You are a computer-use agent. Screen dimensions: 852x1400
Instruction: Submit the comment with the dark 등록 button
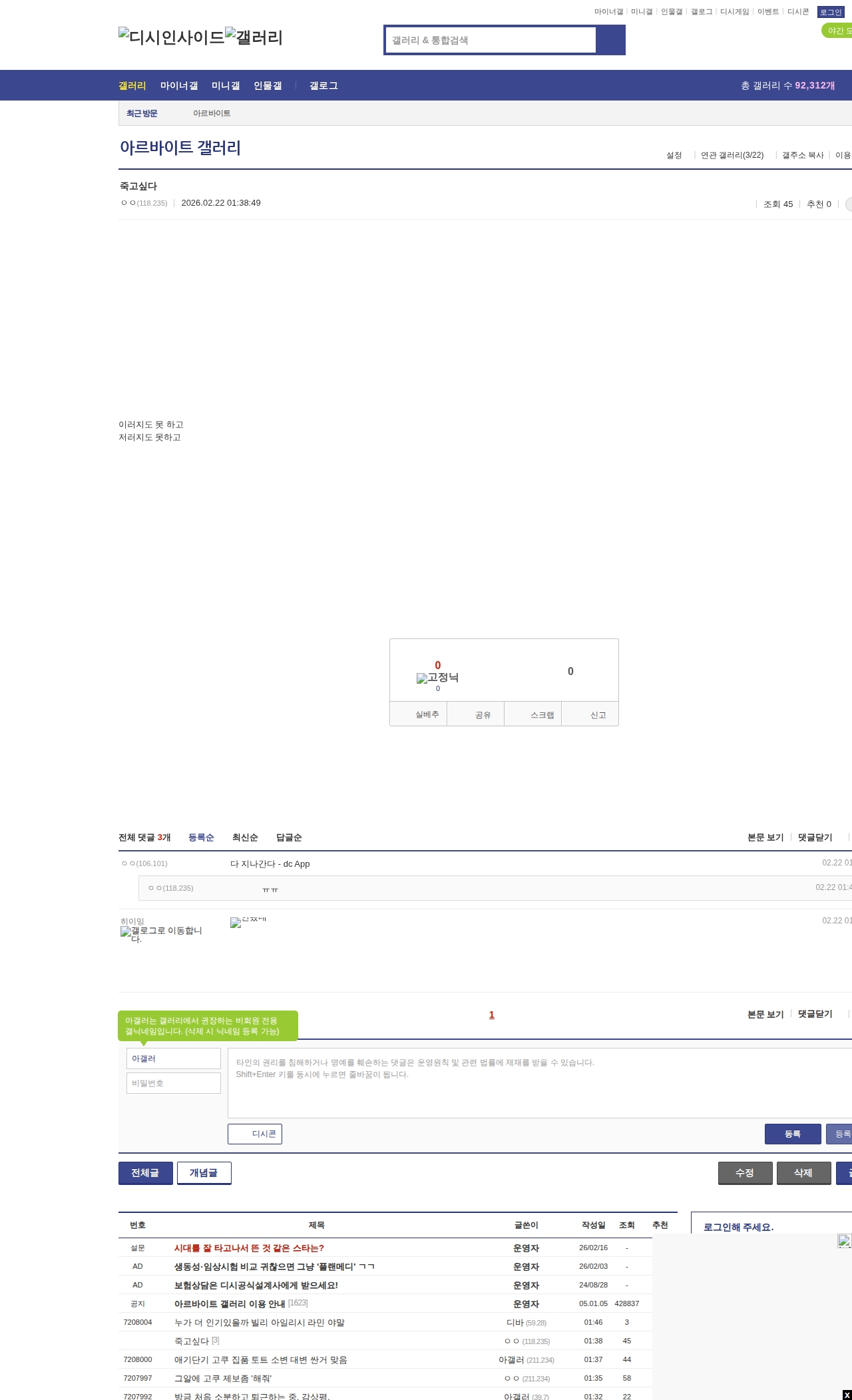pyautogui.click(x=793, y=1134)
